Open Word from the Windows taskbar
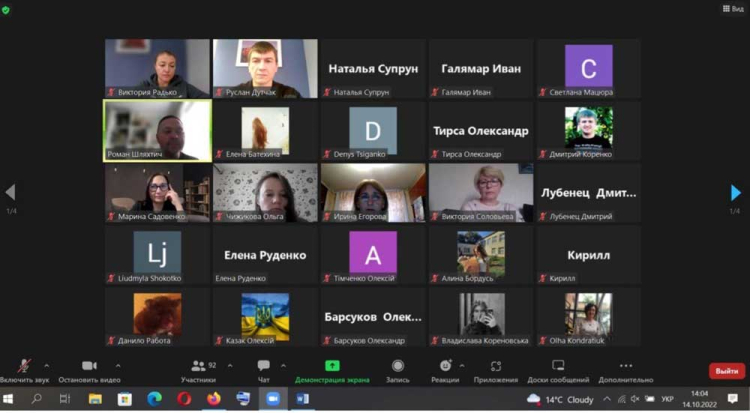This screenshot has height=413, width=750. [303, 399]
